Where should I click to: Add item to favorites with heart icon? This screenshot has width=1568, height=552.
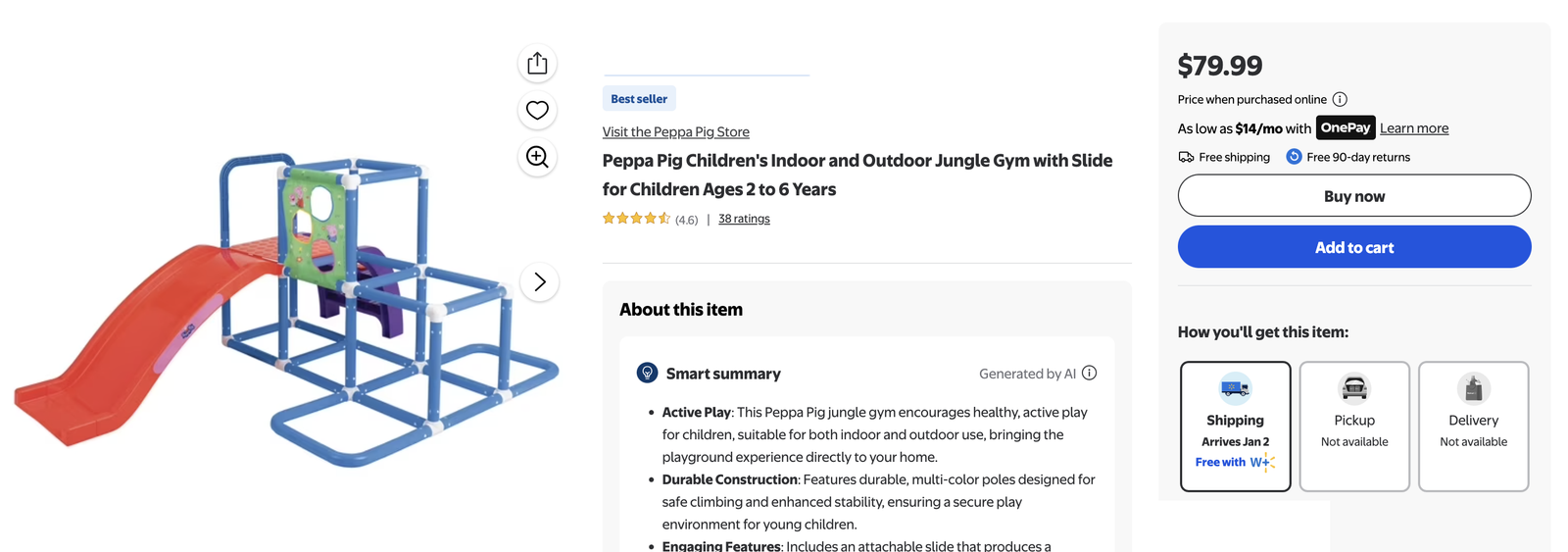pyautogui.click(x=537, y=110)
